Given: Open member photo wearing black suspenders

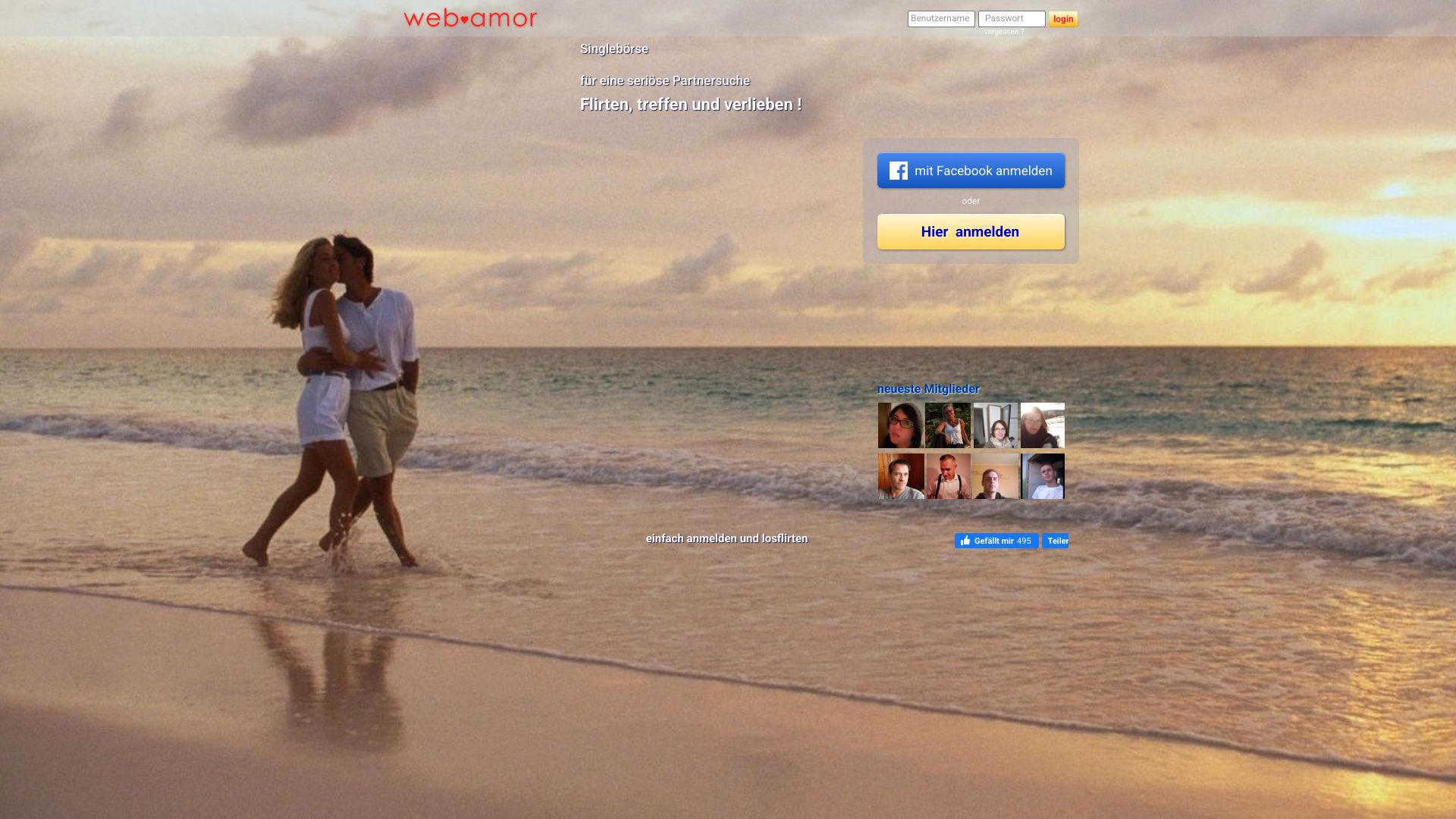Looking at the screenshot, I should point(947,476).
